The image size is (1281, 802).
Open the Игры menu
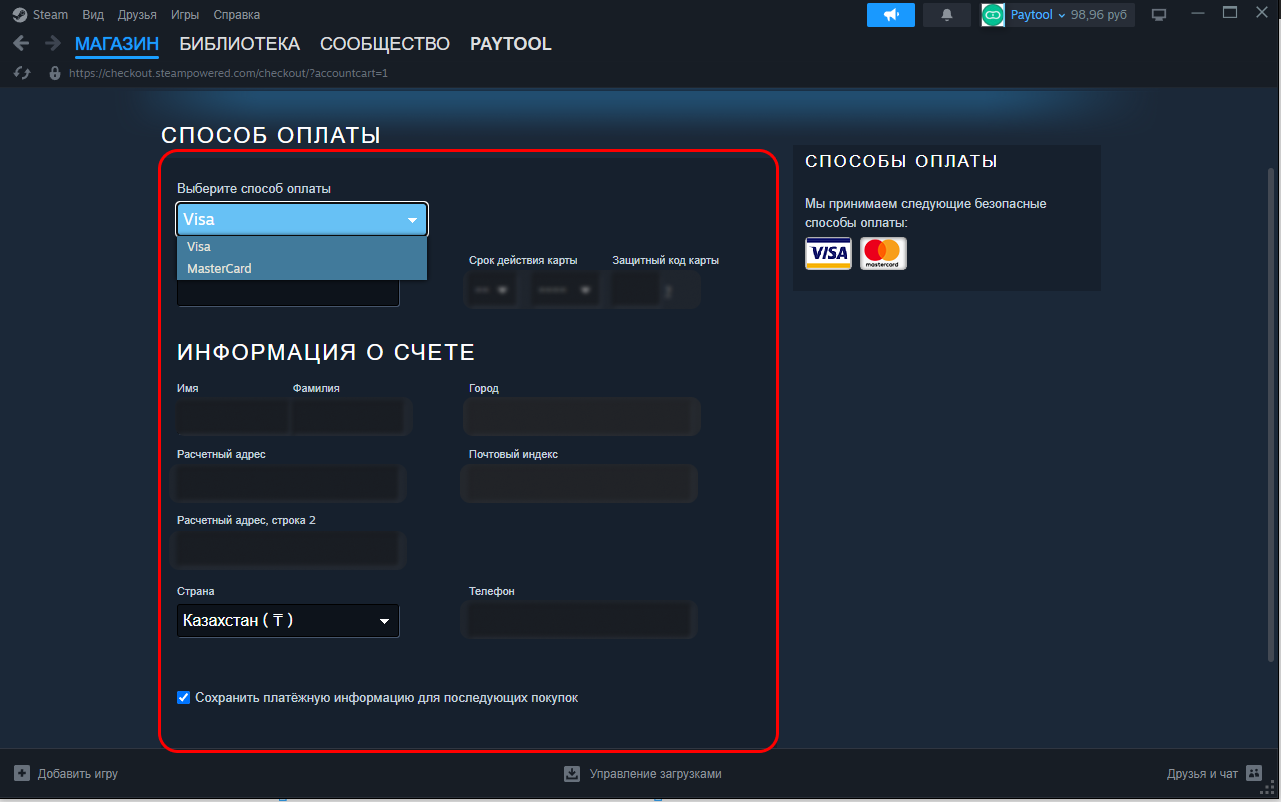tap(185, 15)
